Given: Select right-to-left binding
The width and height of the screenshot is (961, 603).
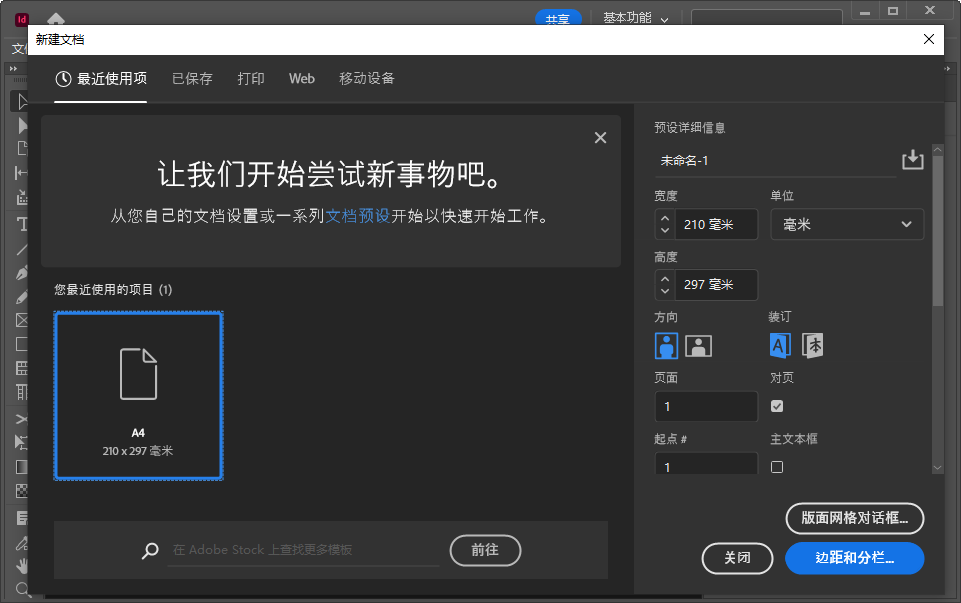Looking at the screenshot, I should 813,346.
